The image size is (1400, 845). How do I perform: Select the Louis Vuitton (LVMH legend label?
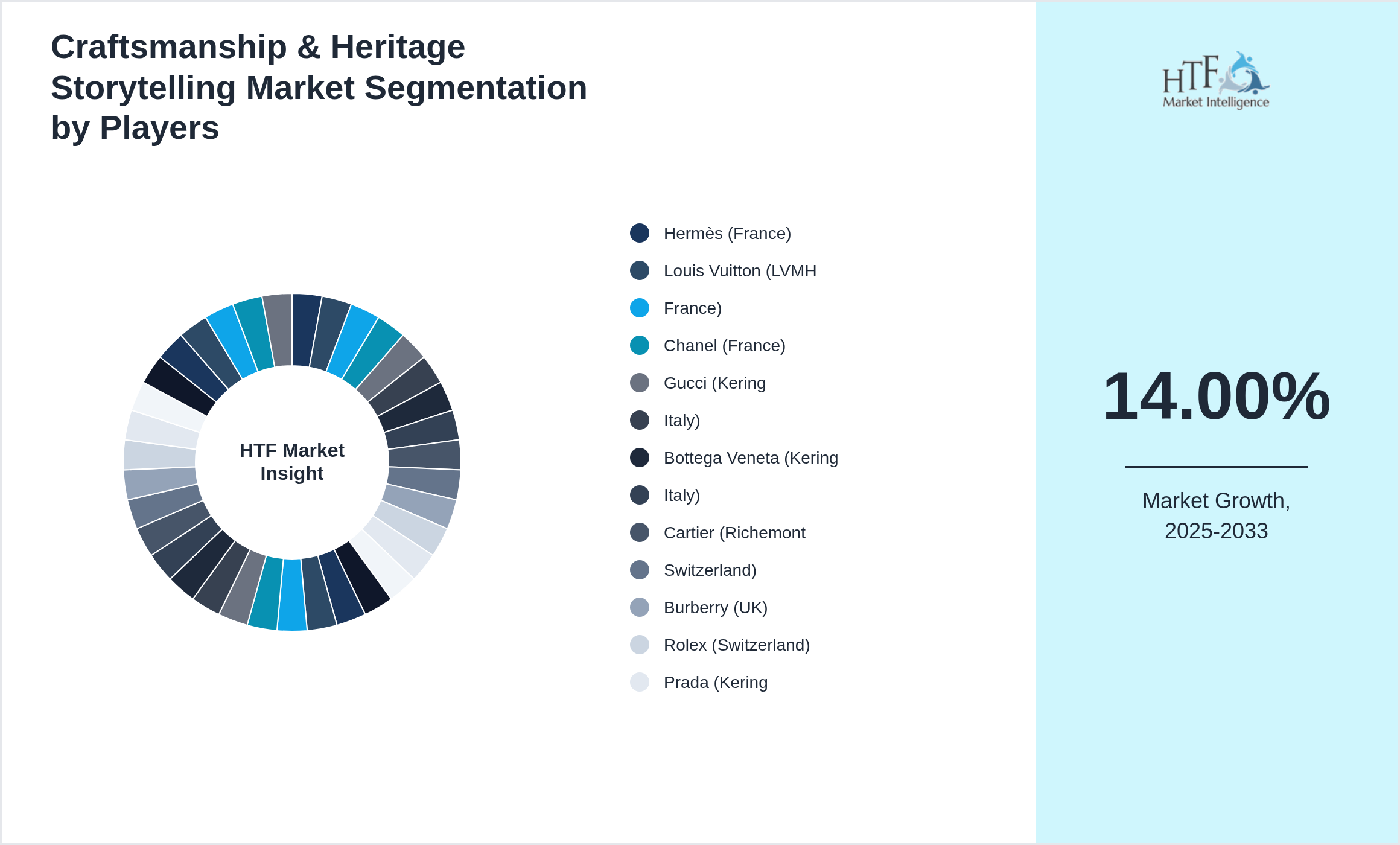740,271
